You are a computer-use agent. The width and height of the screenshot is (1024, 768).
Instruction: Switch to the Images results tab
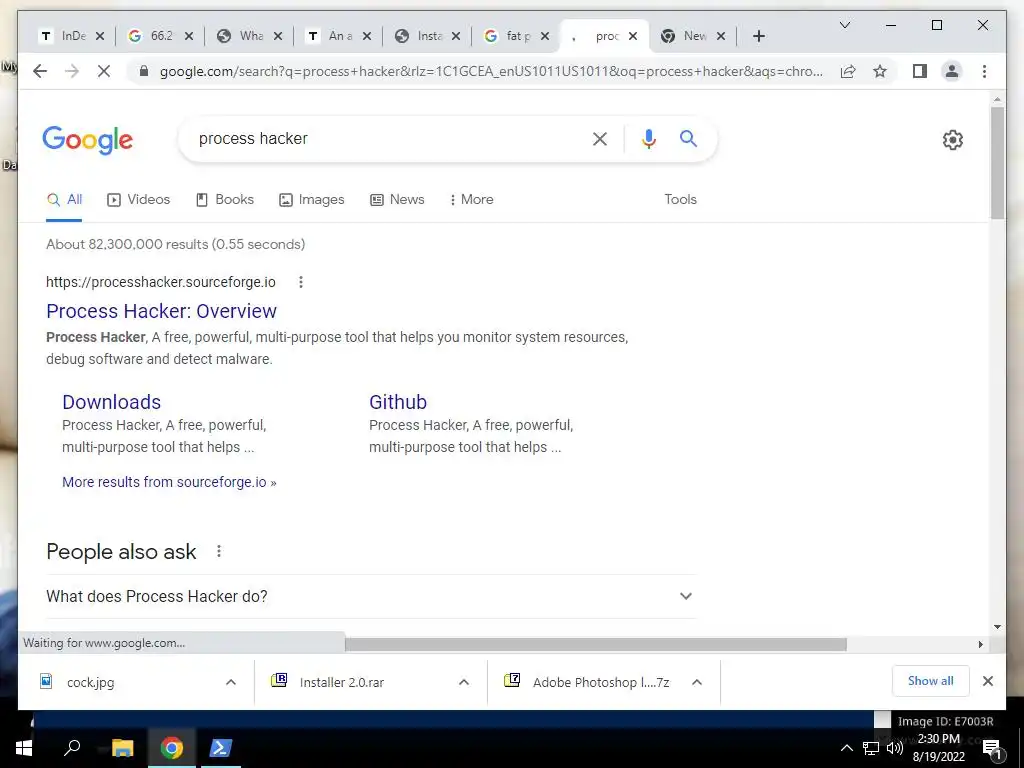coord(312,199)
